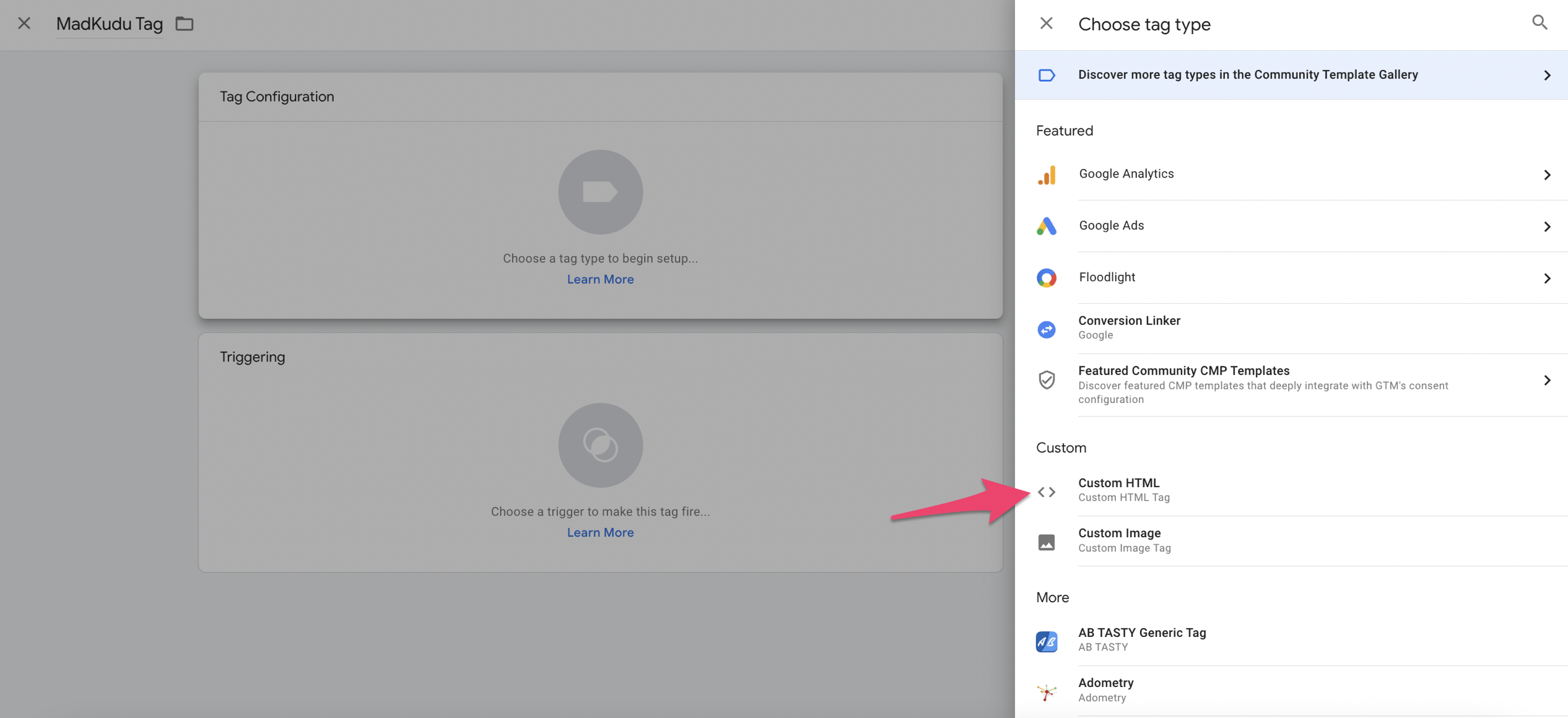Click the Triggering heading
The width and height of the screenshot is (1568, 718).
[x=252, y=357]
